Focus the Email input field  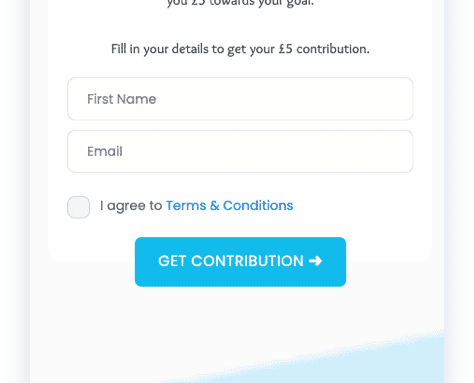pyautogui.click(x=240, y=151)
